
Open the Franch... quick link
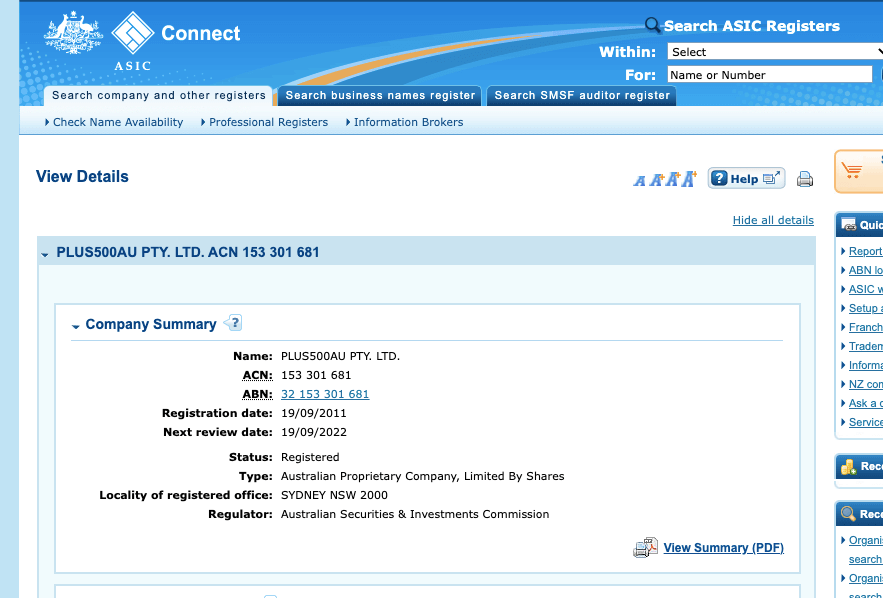tap(866, 327)
